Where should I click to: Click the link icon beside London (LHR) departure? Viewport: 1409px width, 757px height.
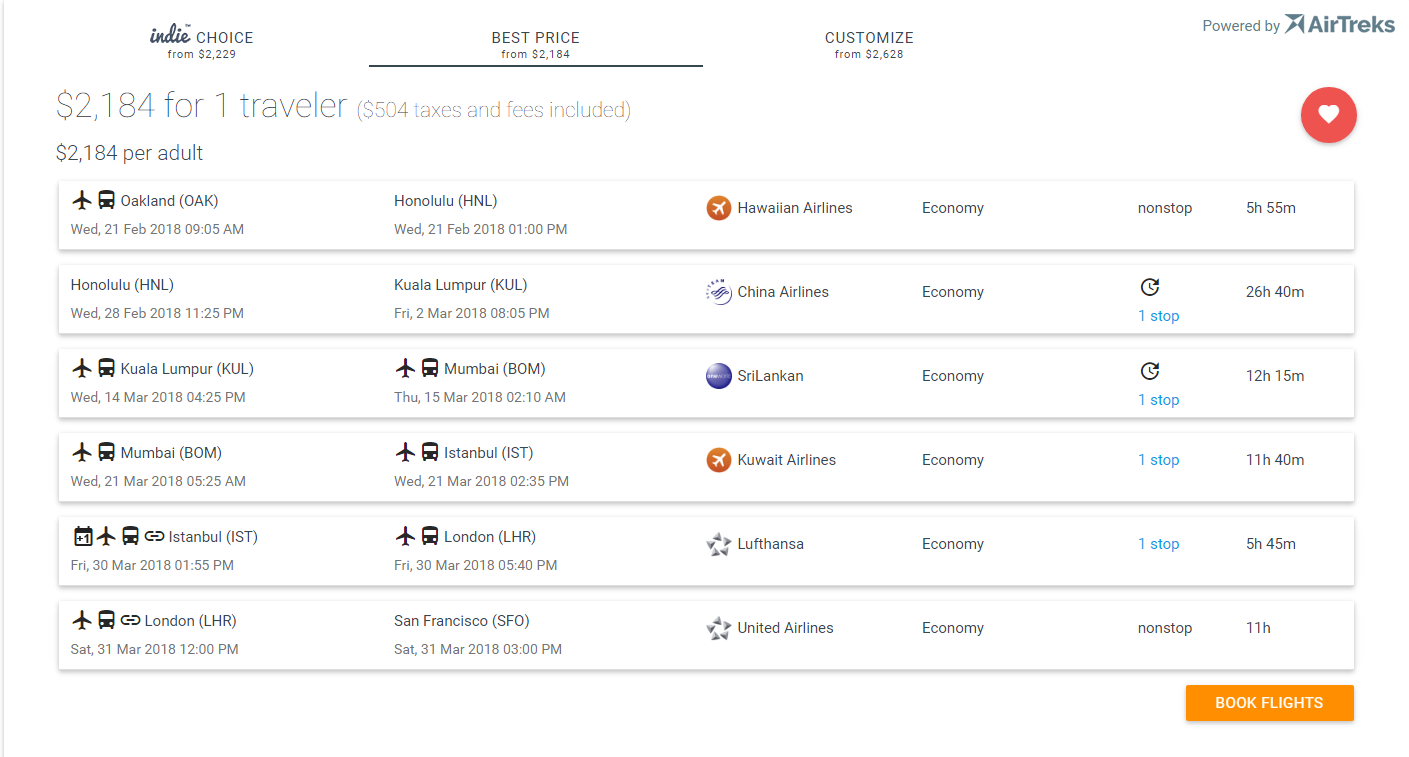coord(130,621)
